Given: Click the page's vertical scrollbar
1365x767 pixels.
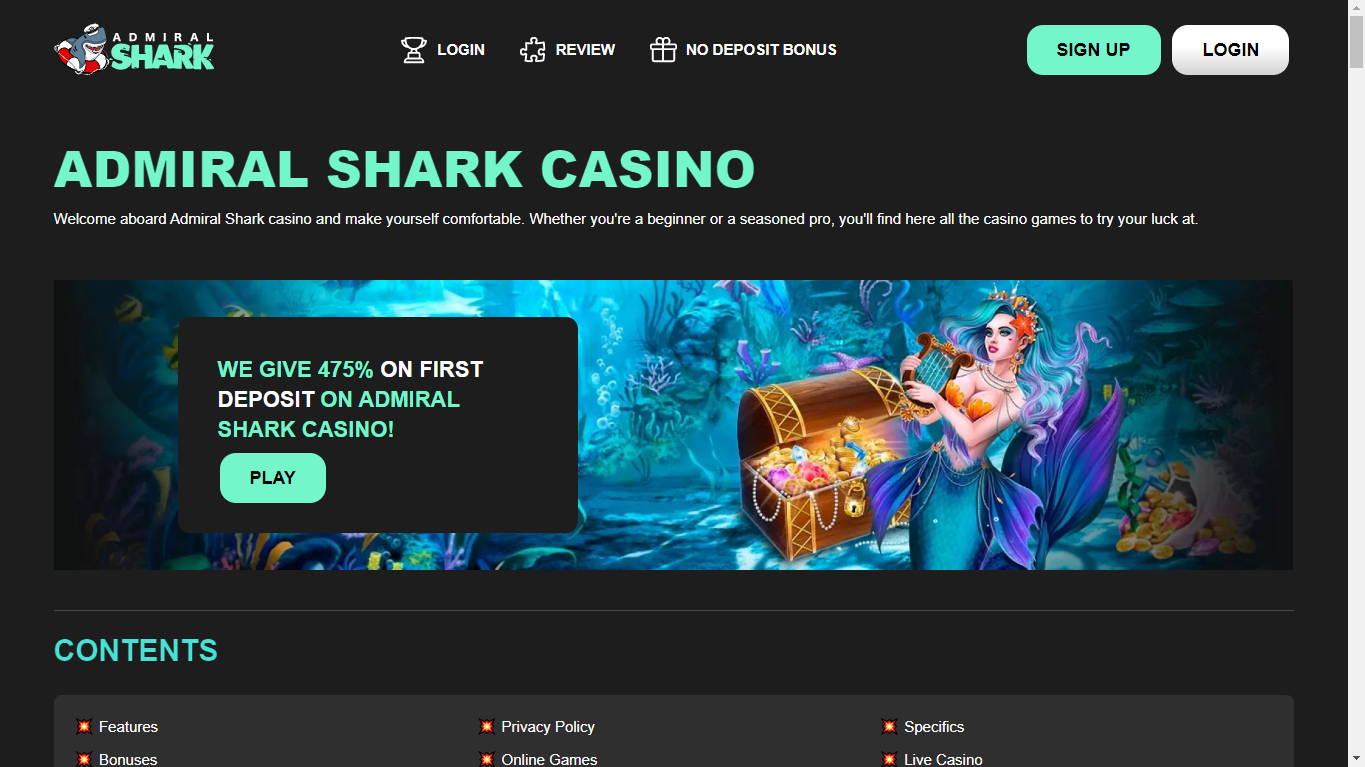Looking at the screenshot, I should [x=1356, y=383].
